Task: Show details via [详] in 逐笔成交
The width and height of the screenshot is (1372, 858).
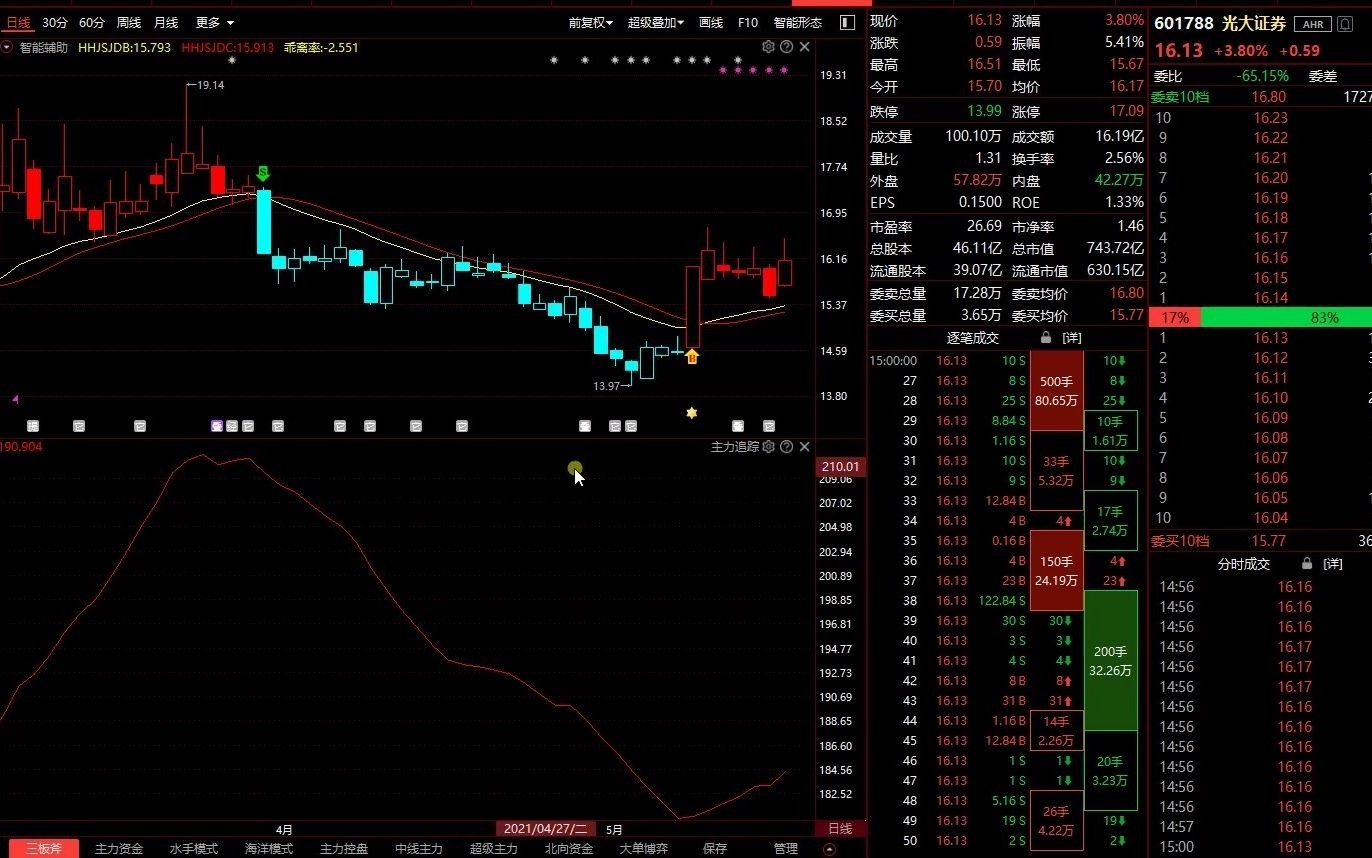Action: 1071,338
